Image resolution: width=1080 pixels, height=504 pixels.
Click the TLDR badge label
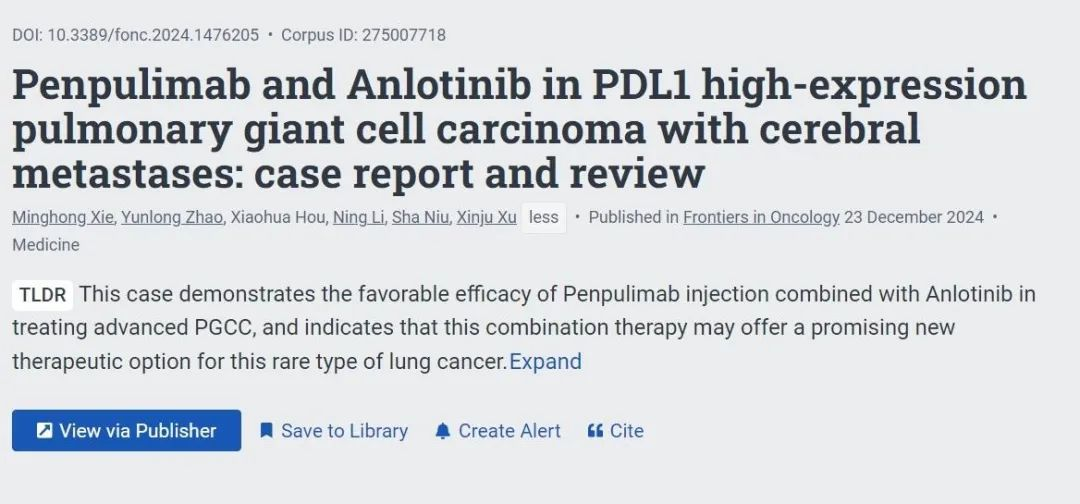(43, 295)
